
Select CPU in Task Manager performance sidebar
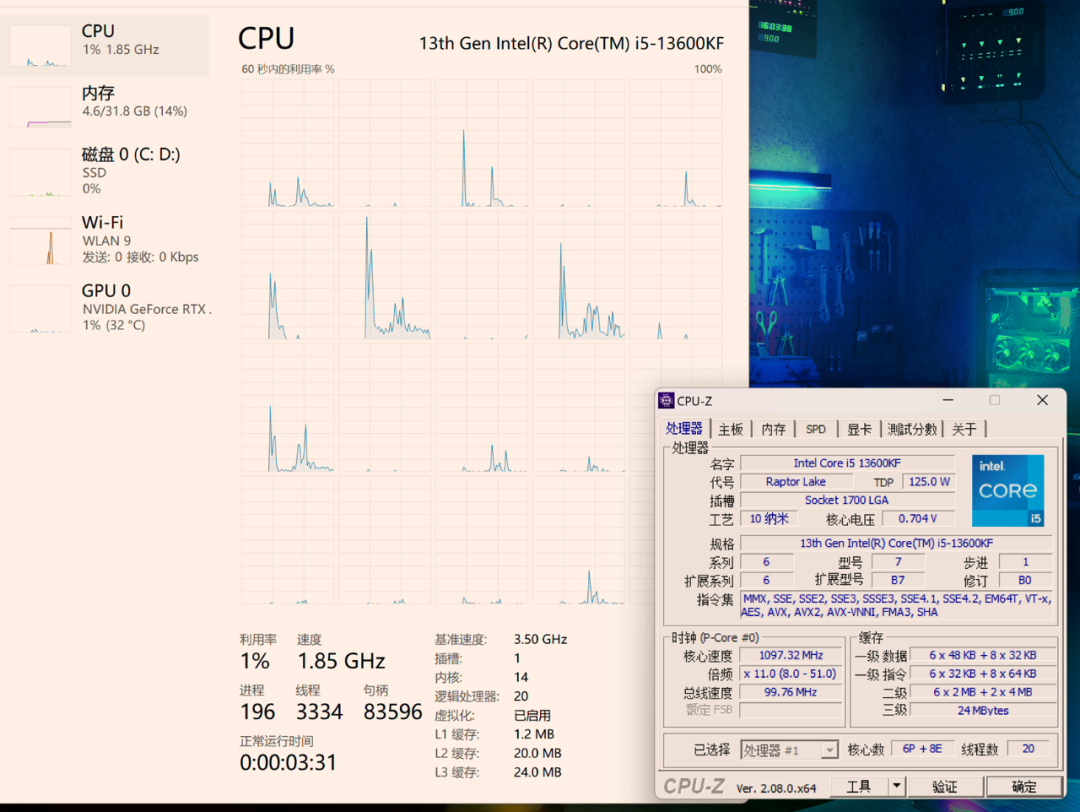[105, 45]
